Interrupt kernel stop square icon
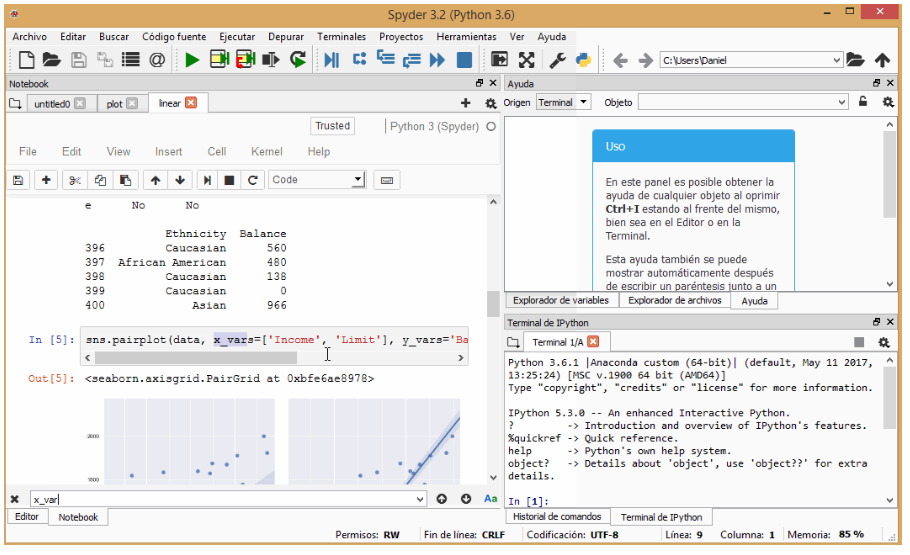 click(229, 180)
